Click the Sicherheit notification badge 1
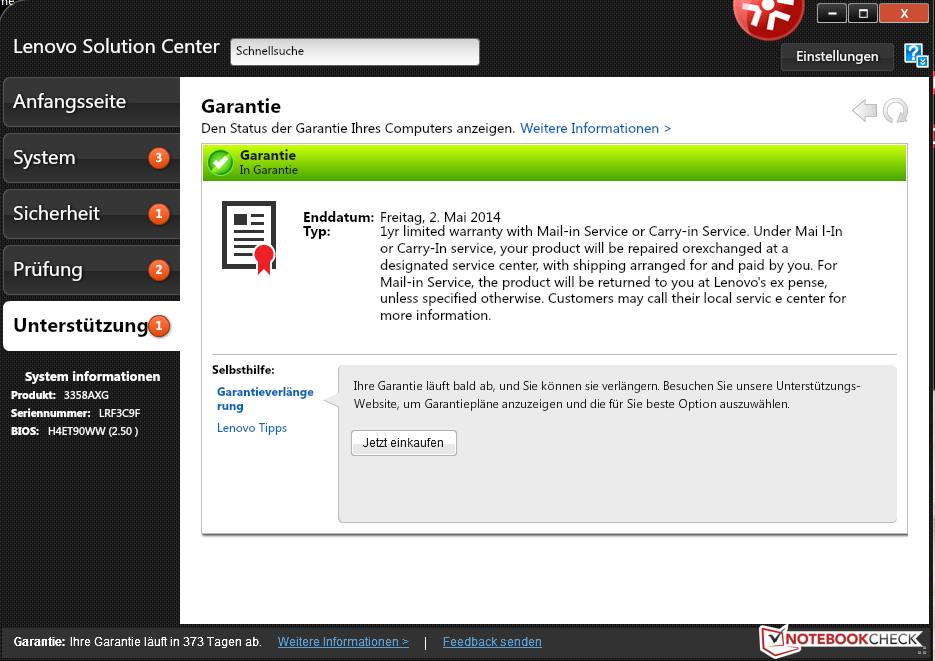This screenshot has width=935, height=661. pyautogui.click(x=159, y=214)
